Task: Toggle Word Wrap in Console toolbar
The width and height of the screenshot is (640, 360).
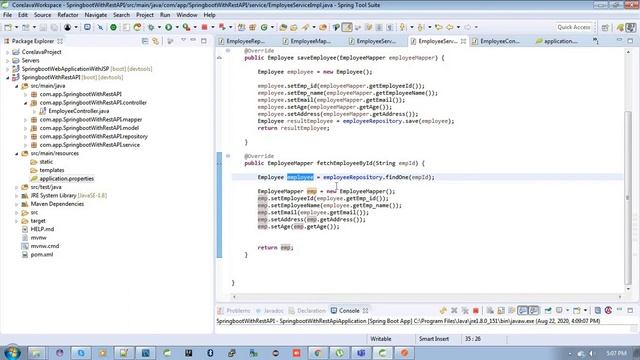Action: [x=512, y=311]
